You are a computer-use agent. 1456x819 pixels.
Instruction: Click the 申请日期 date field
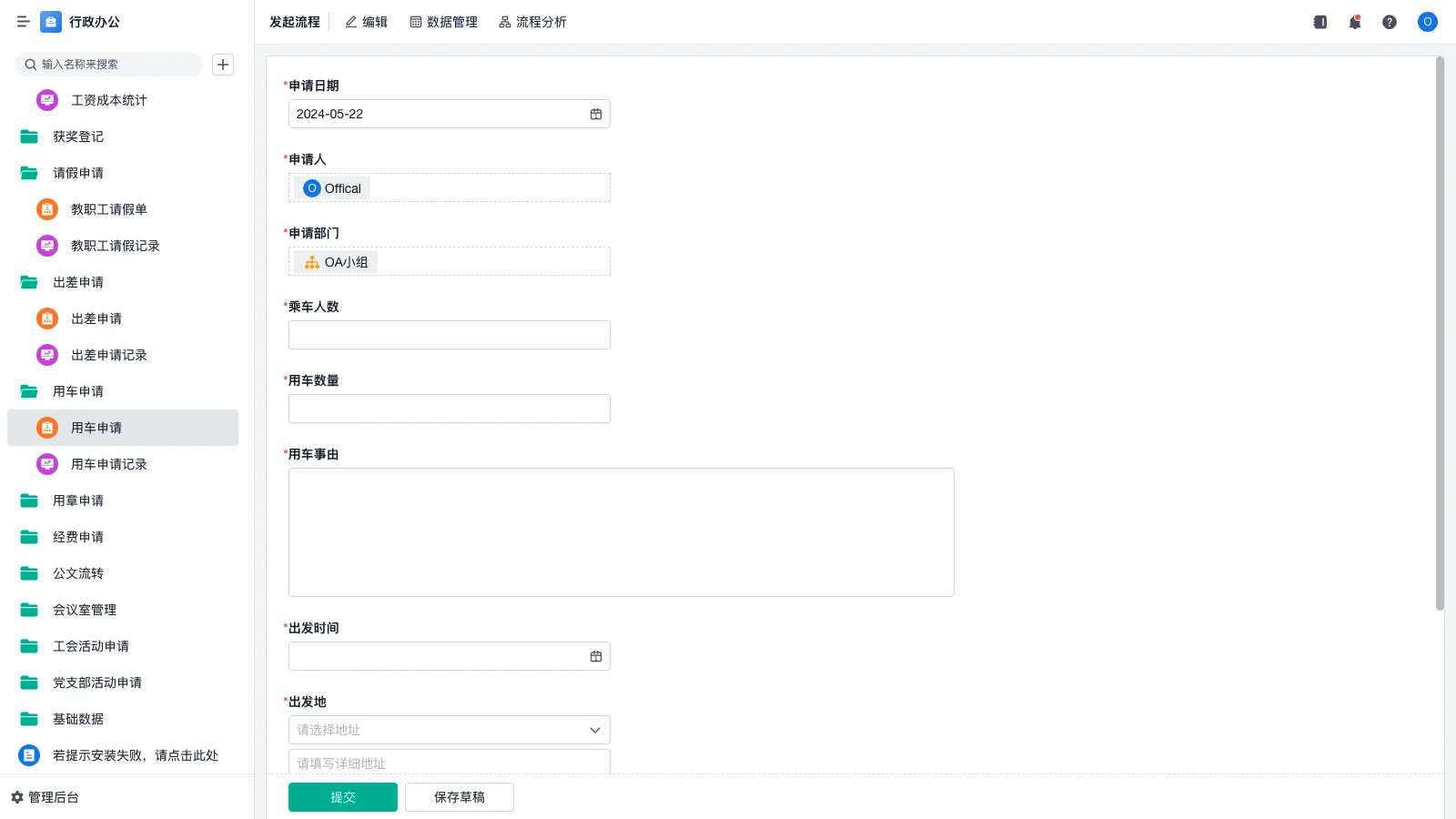[450, 114]
